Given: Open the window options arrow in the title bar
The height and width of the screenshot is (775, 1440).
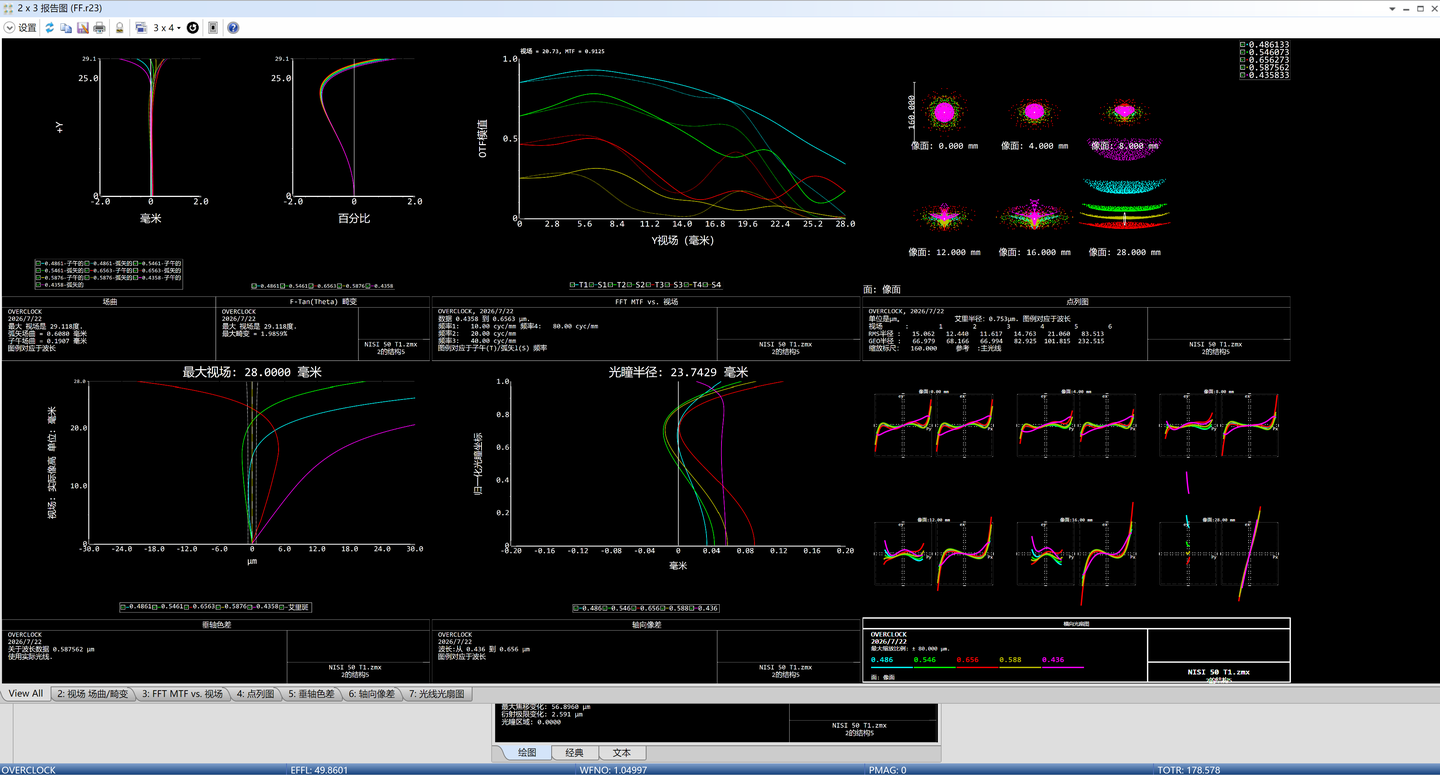Looking at the screenshot, I should 1391,7.
